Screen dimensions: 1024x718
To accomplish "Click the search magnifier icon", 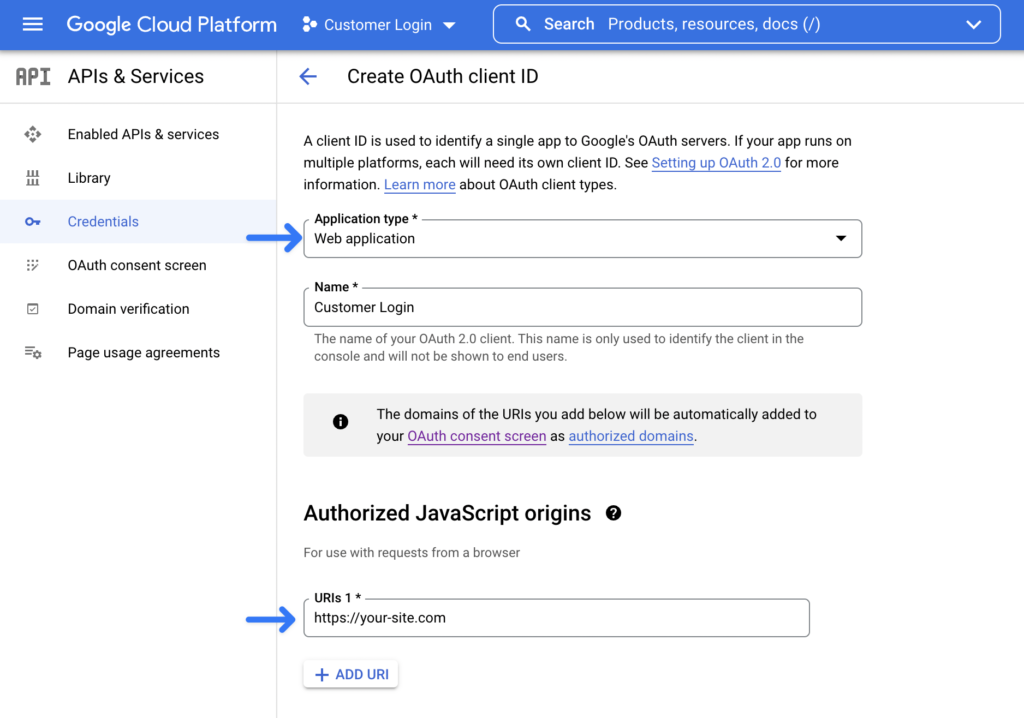I will click(523, 23).
